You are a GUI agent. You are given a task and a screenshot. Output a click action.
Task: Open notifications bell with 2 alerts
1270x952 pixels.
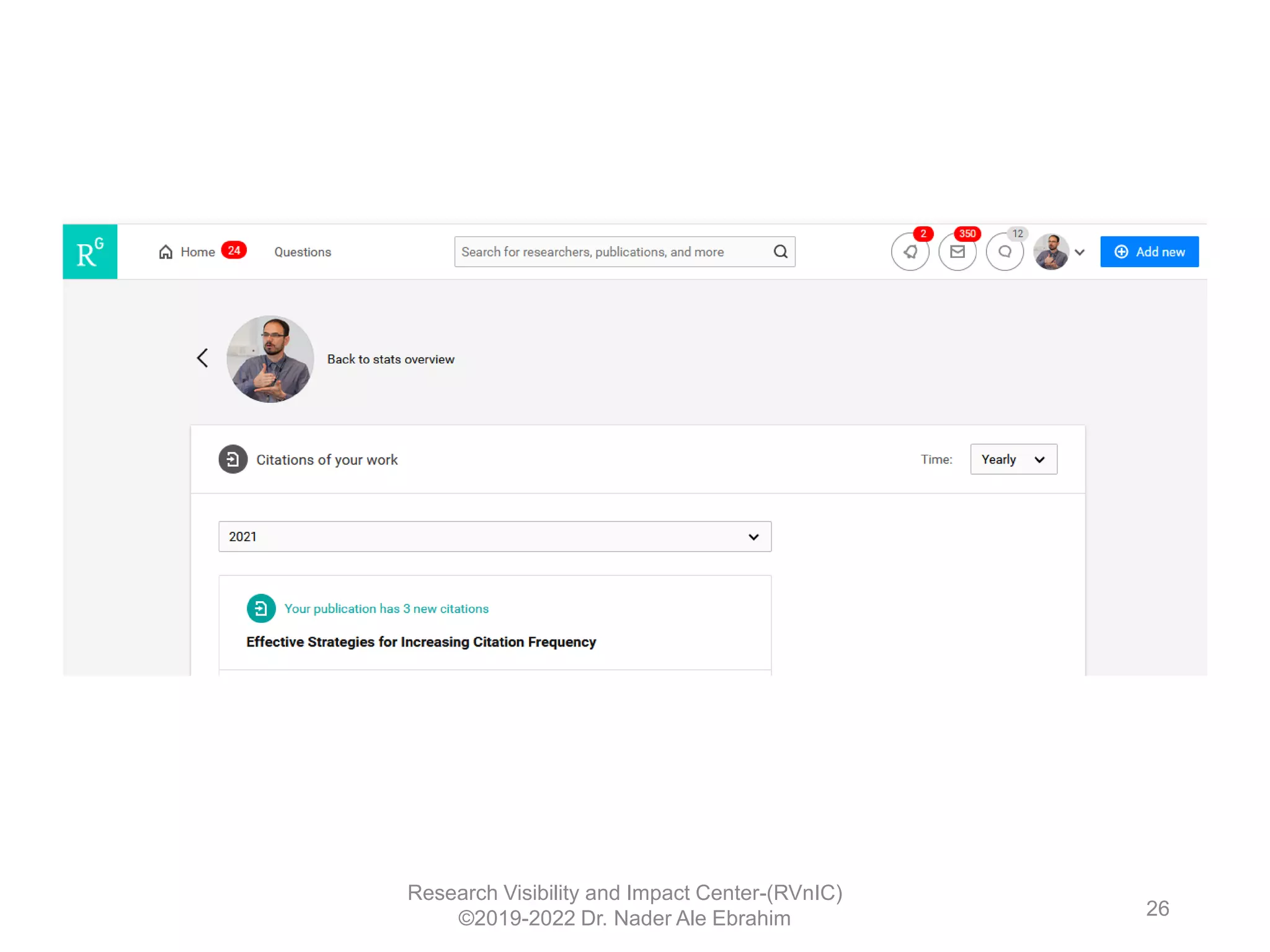[910, 252]
